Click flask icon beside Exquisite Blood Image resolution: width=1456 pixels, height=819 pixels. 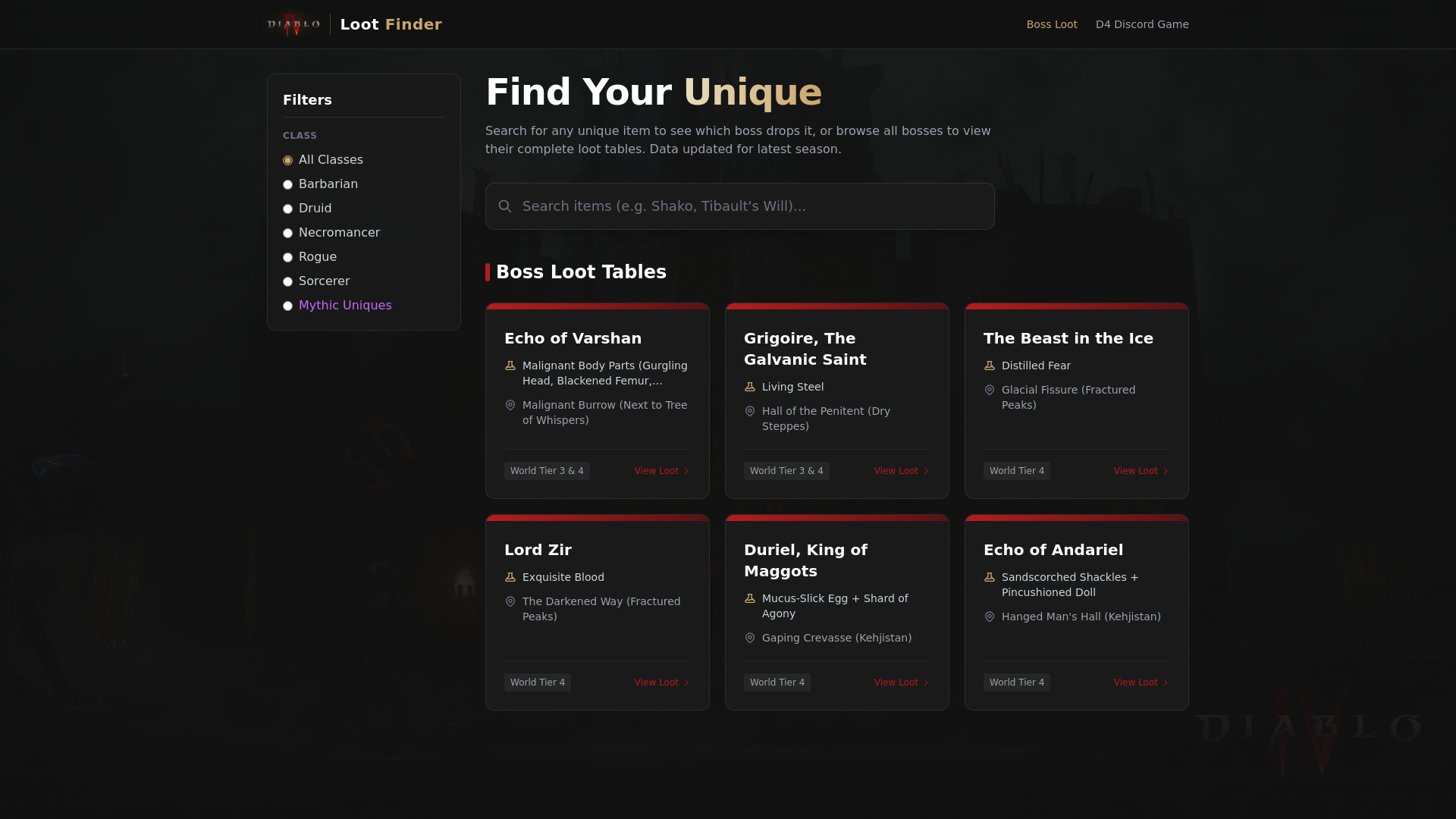510,577
